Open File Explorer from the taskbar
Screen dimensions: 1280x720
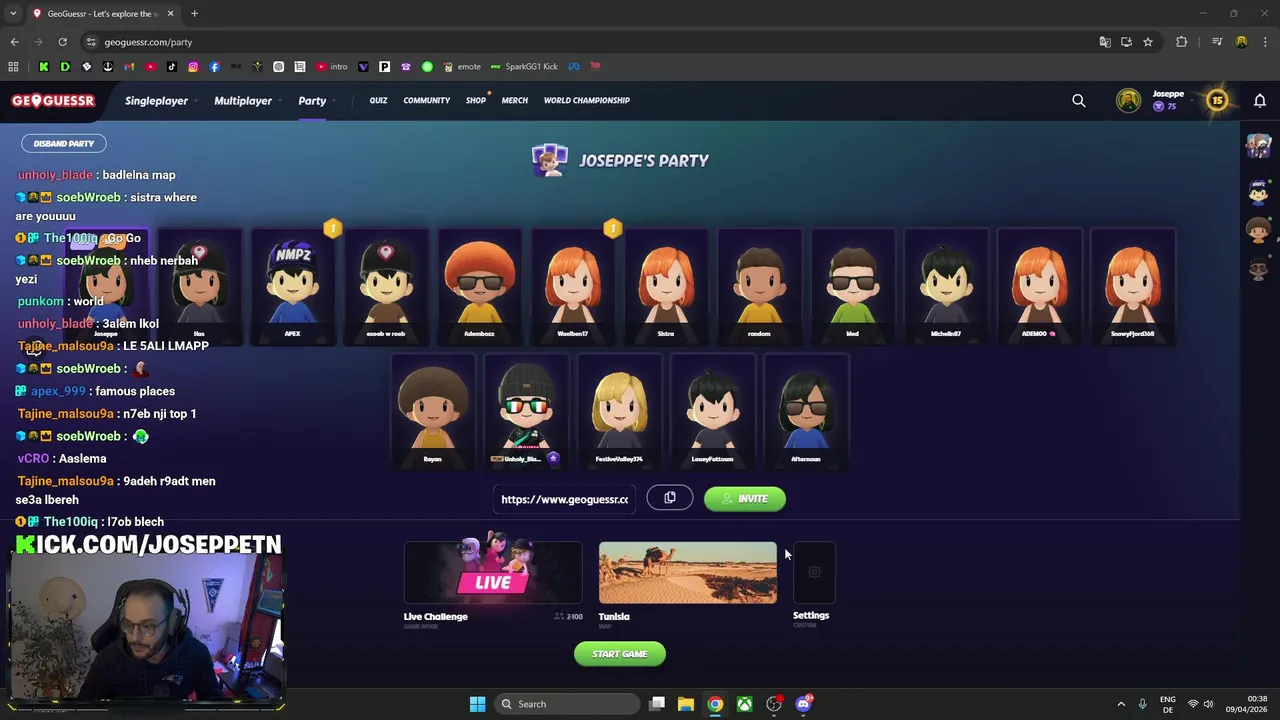click(686, 704)
